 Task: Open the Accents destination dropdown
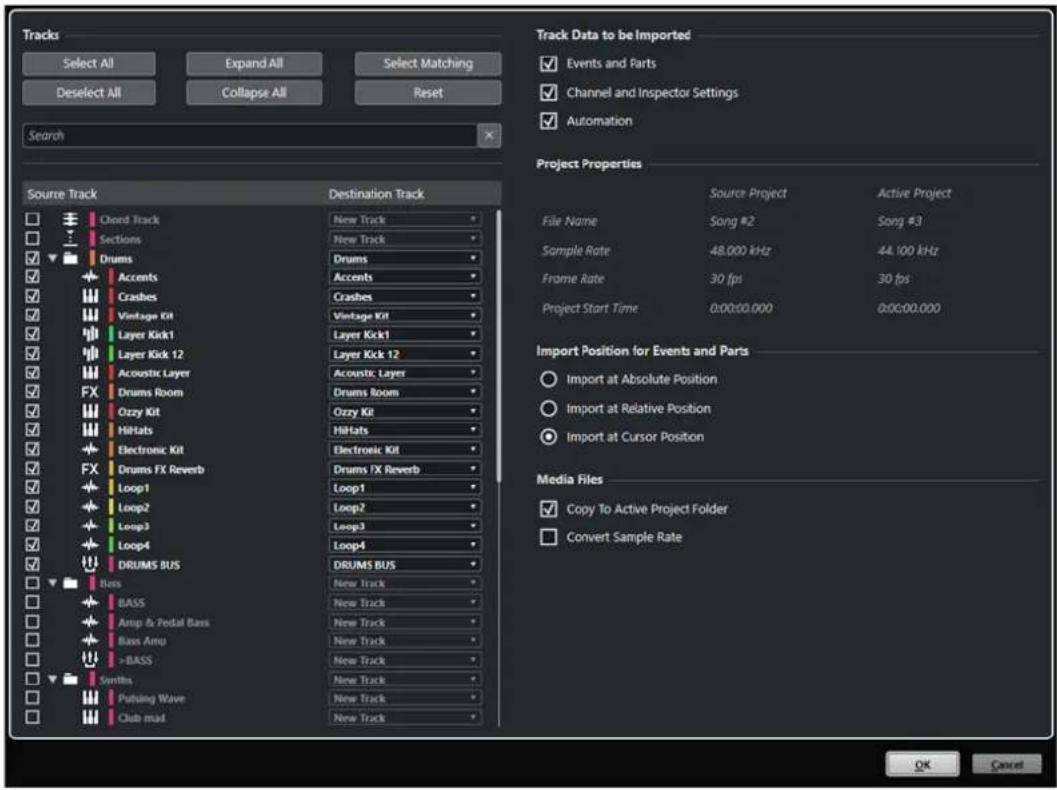404,277
